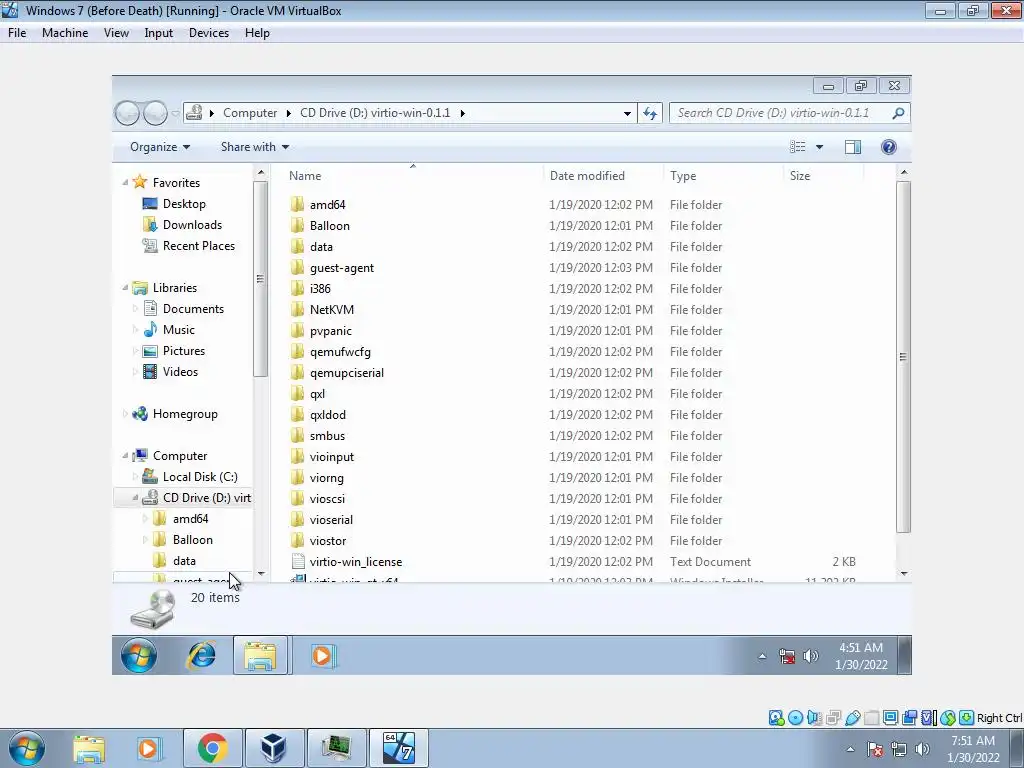Viewport: 1024px width, 768px height.
Task: Open the VirtualBox Help menu
Action: pyautogui.click(x=257, y=33)
